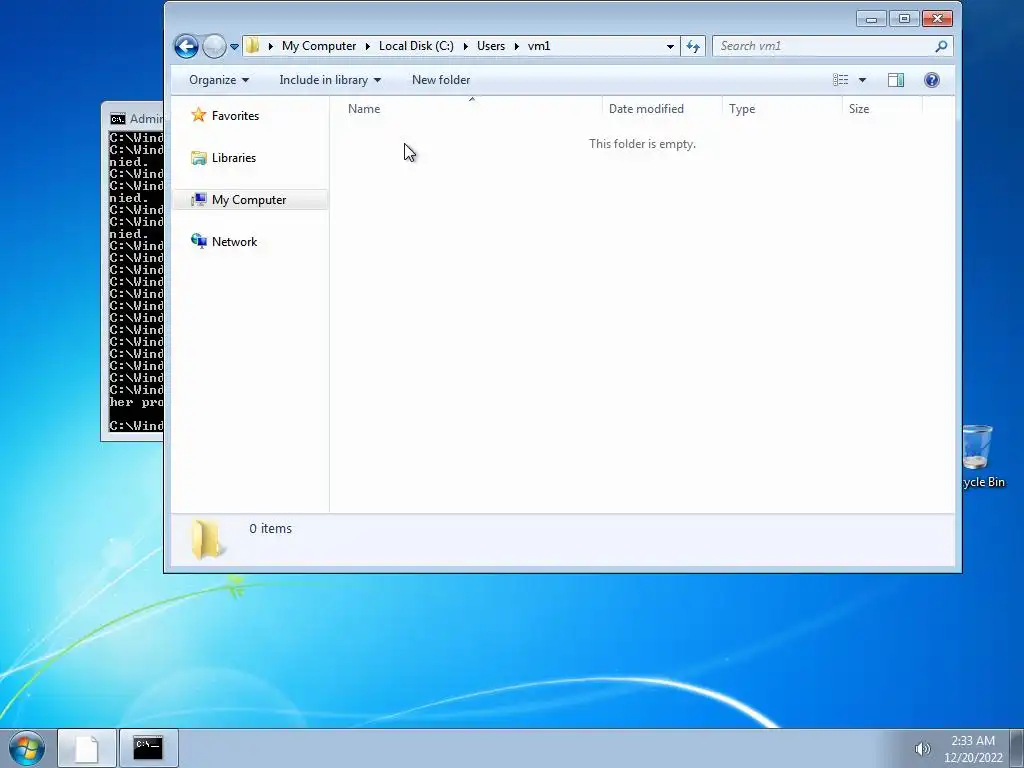Click the Favorites star icon
Image resolution: width=1024 pixels, height=768 pixels.
coord(199,115)
